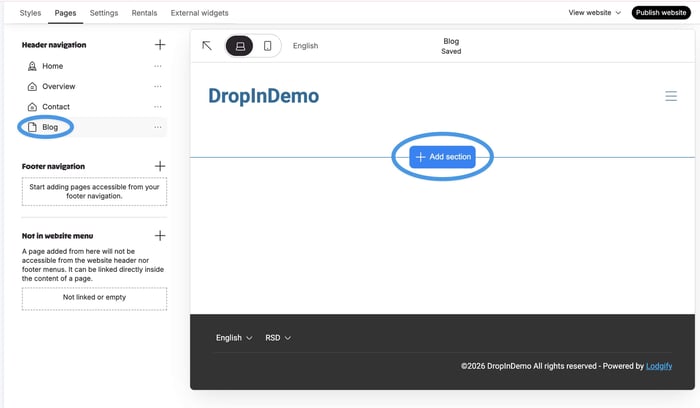Add a page under Not in website menu

click(x=160, y=236)
